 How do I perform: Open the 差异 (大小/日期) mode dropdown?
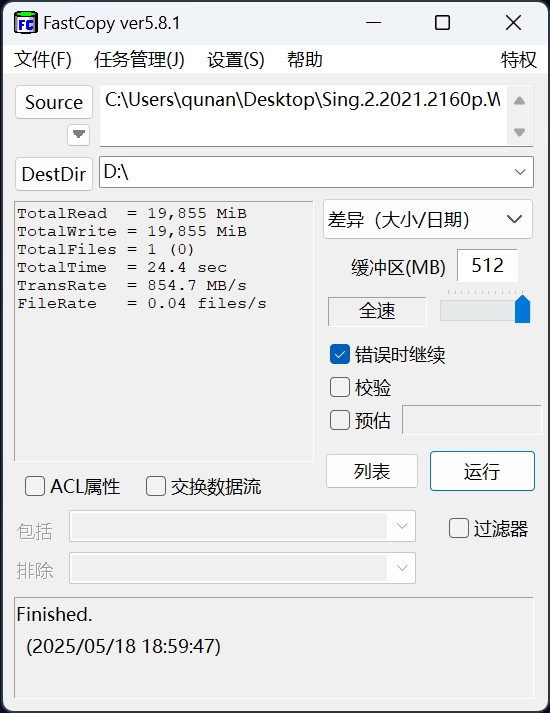click(x=428, y=219)
